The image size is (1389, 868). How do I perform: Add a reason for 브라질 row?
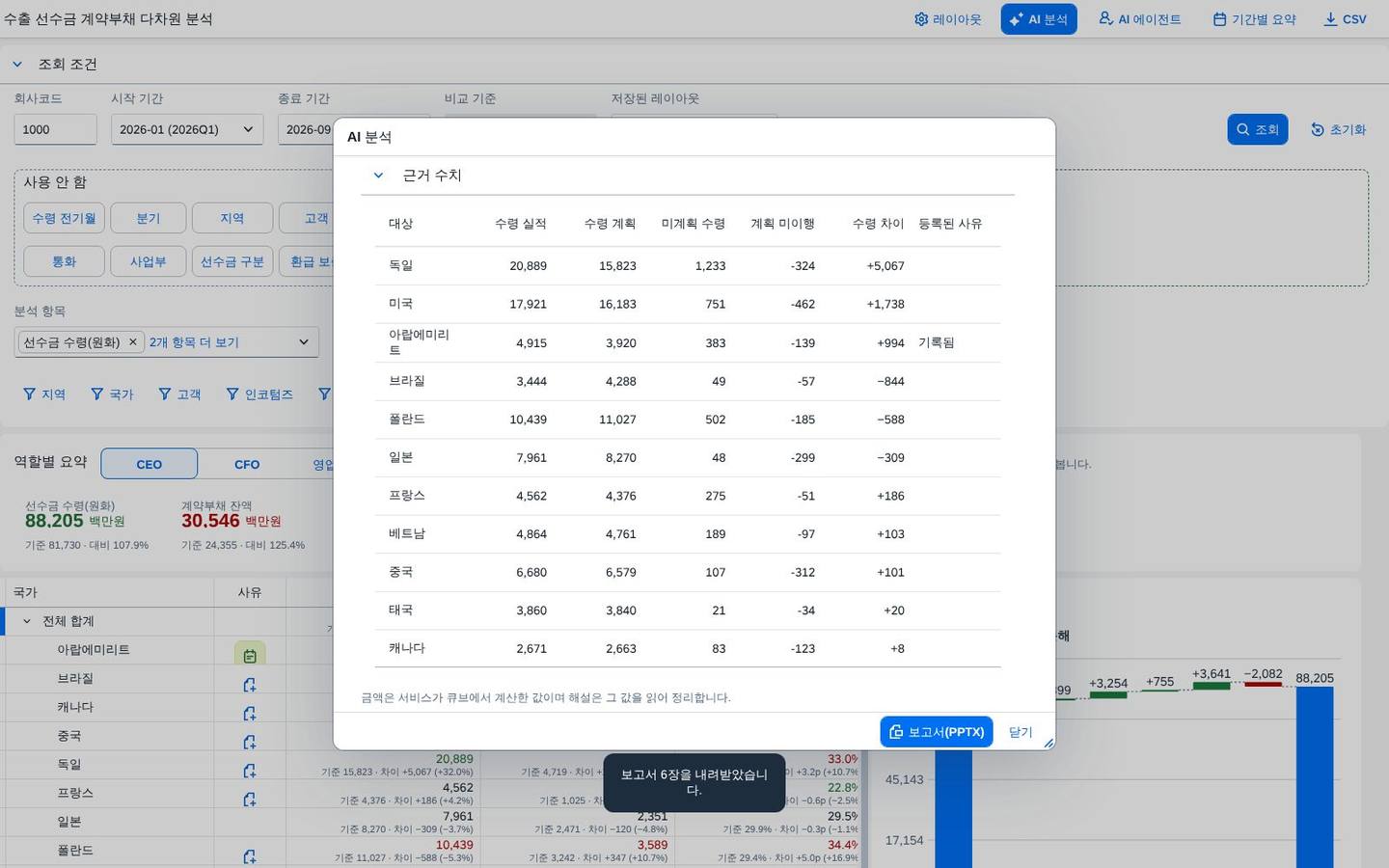coord(250,685)
